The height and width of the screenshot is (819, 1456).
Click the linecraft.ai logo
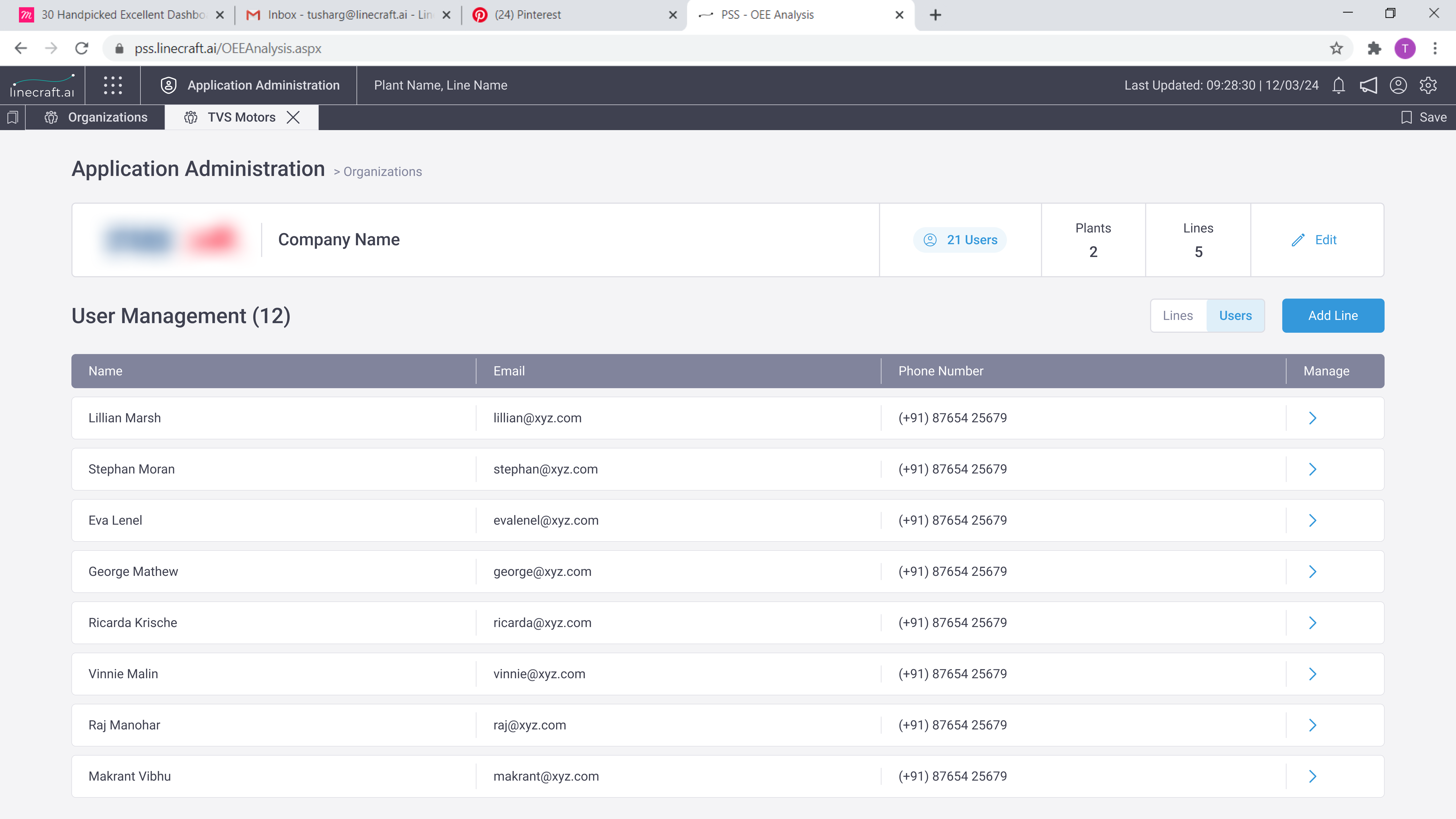click(x=42, y=85)
